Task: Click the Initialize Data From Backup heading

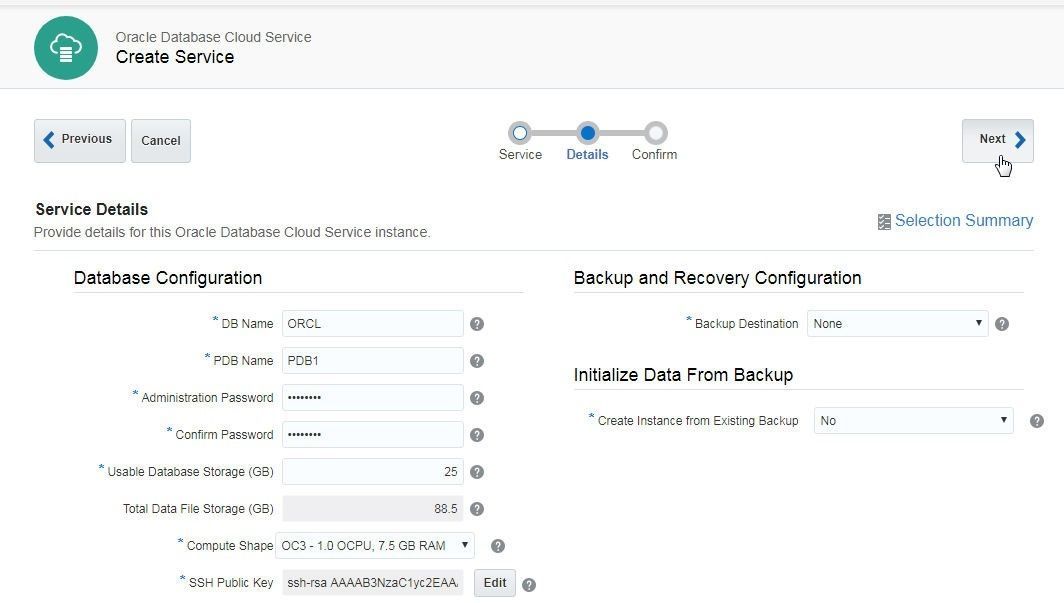Action: pos(683,375)
